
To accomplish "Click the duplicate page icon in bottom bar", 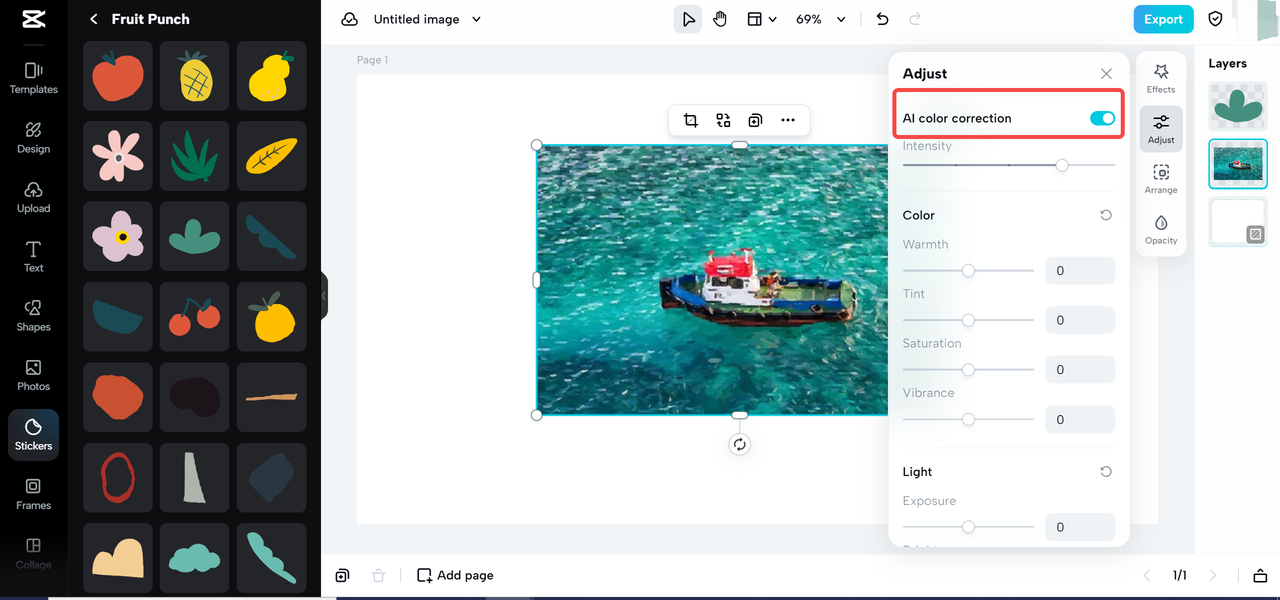I will pos(343,575).
